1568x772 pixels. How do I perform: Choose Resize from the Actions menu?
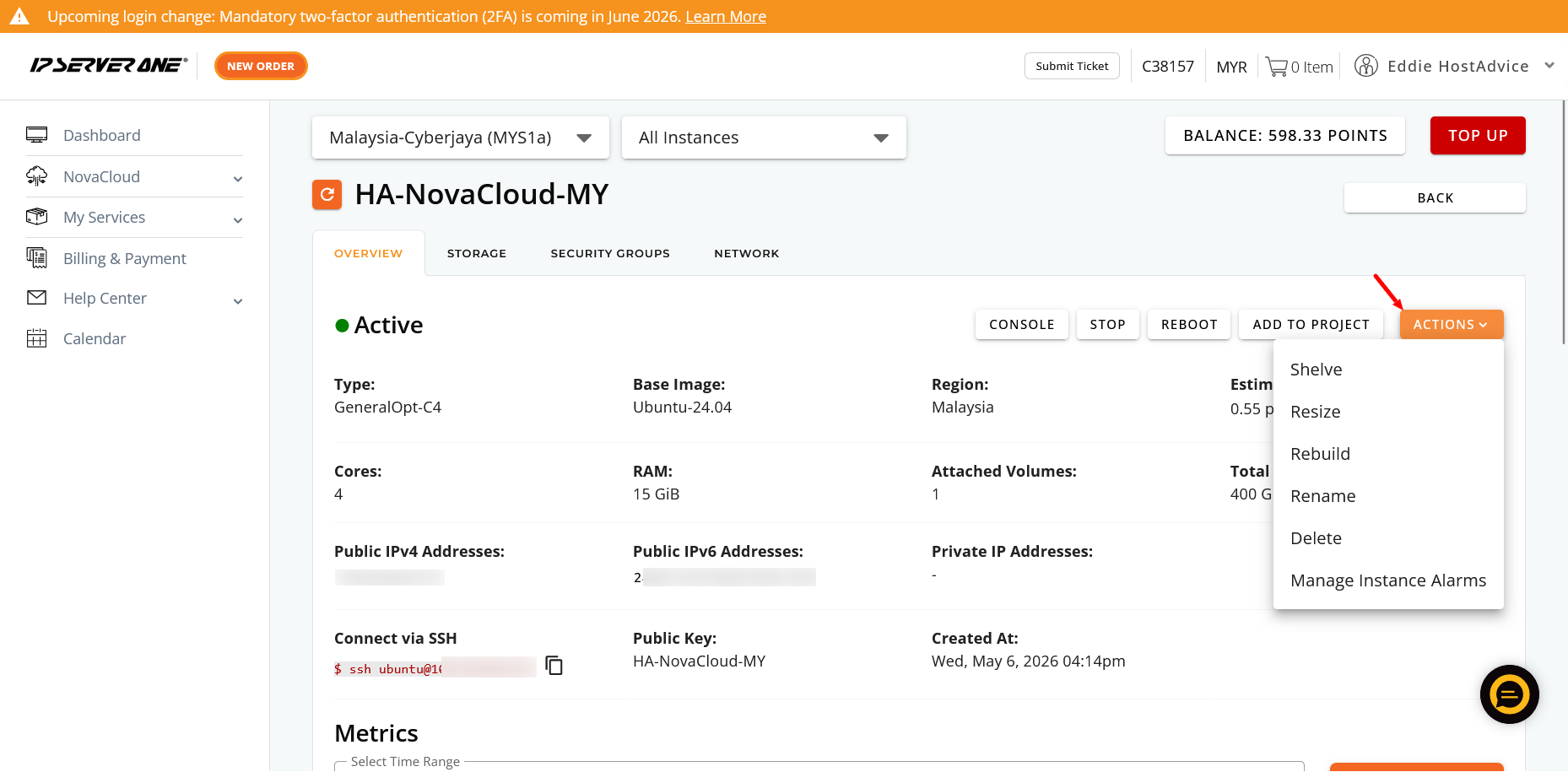coord(1388,412)
